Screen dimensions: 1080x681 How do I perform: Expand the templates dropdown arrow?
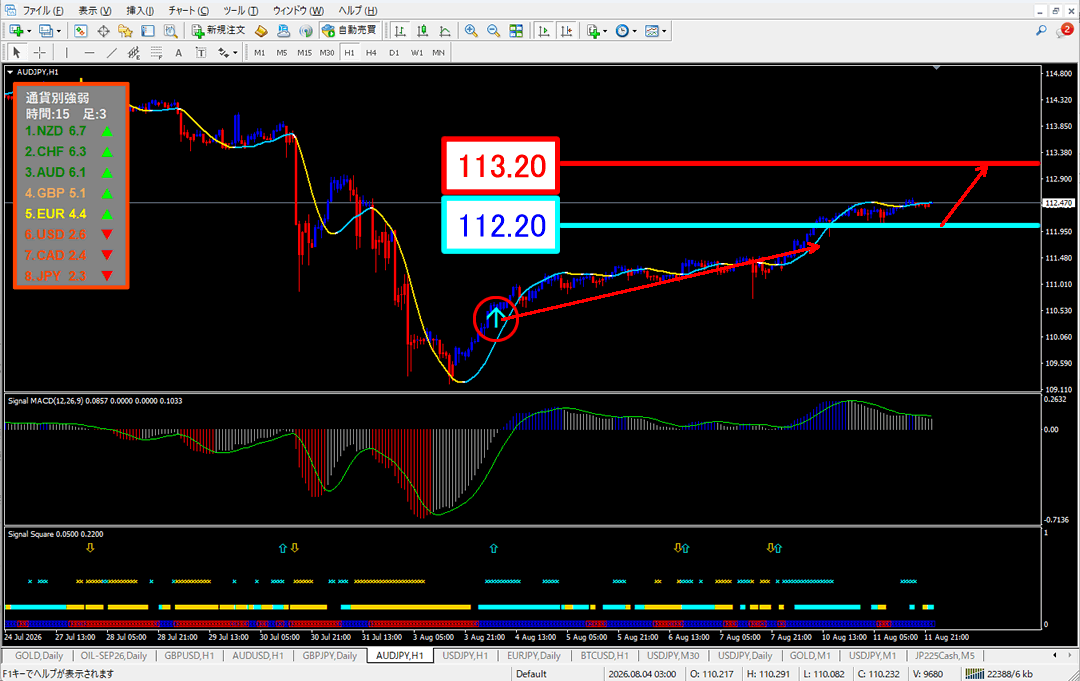click(664, 31)
